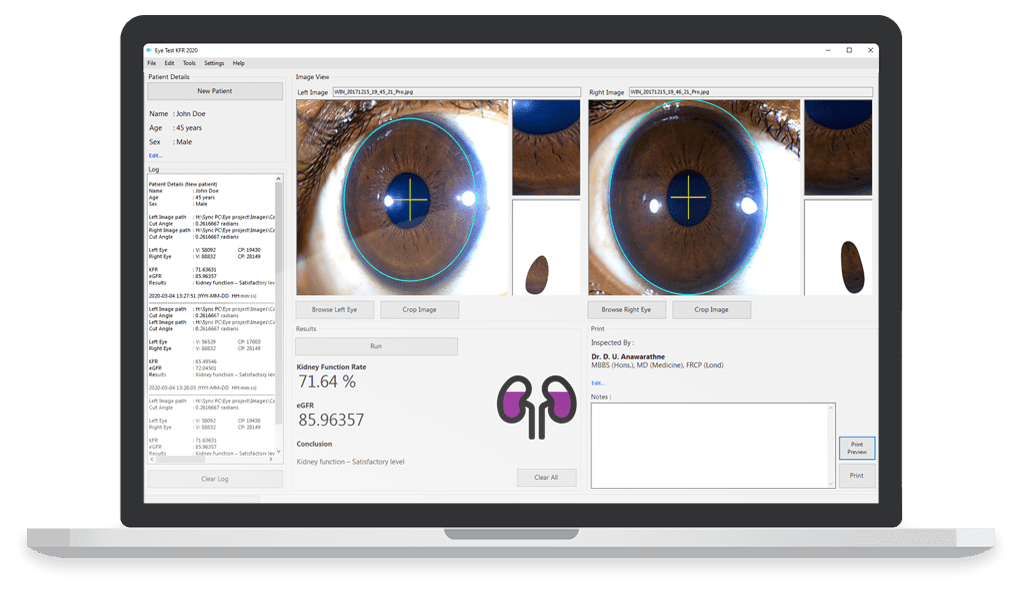Click Browse Left Eye button
Image resolution: width=1023 pixels, height=598 pixels.
pyautogui.click(x=334, y=310)
